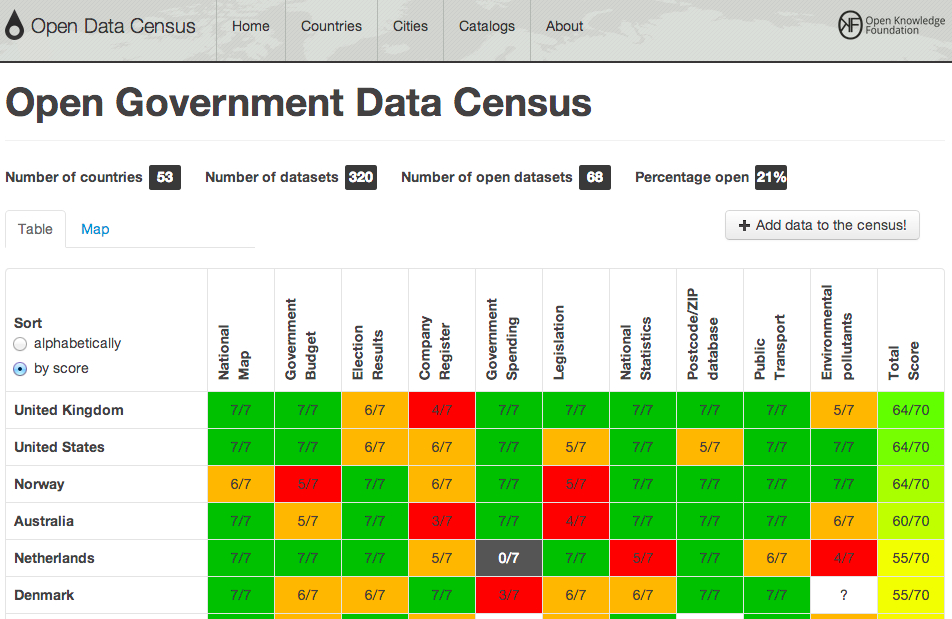Click Netherlands' National Statistics 5/7 cell
This screenshot has height=619, width=952.
point(643,558)
